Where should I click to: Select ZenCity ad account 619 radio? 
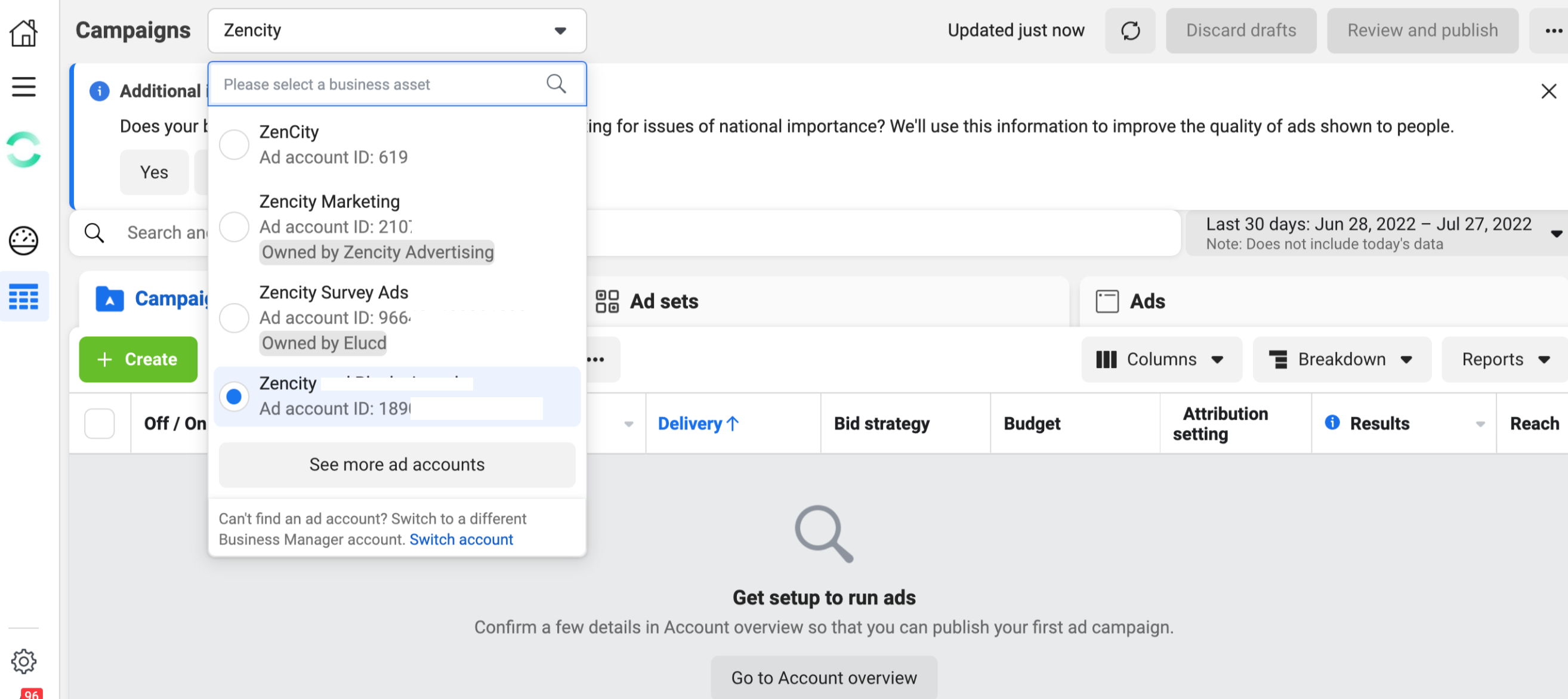(234, 145)
